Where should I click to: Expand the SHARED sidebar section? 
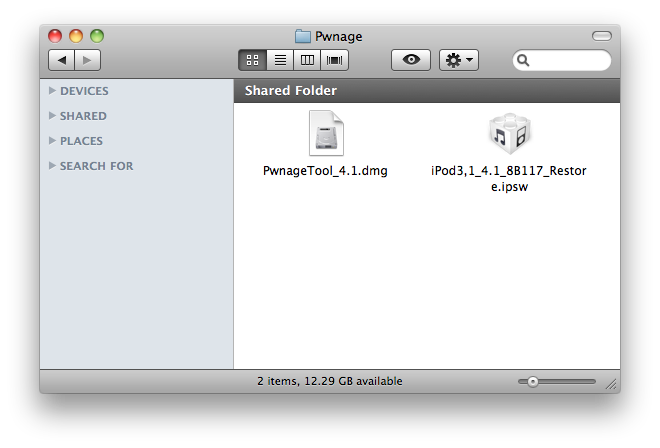click(52, 116)
